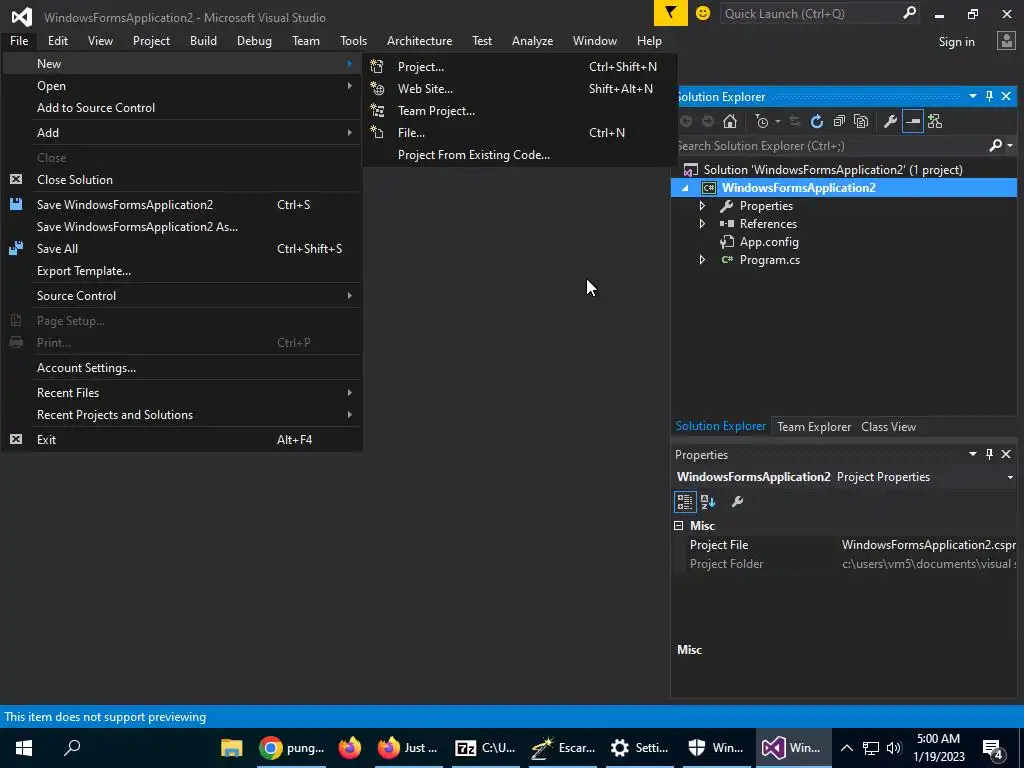Click the taskbar volume speaker icon
The width and height of the screenshot is (1024, 768).
pos(894,748)
